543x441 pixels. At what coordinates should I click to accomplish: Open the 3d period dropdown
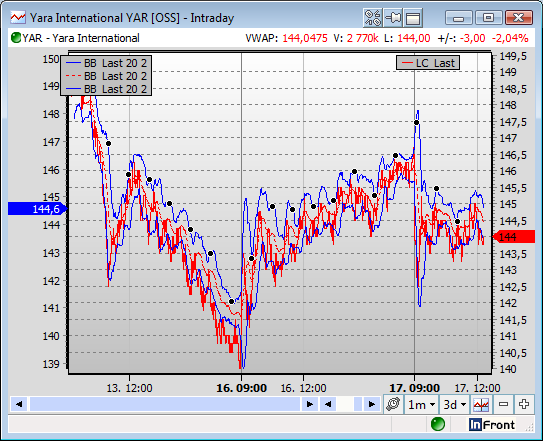[x=455, y=404]
